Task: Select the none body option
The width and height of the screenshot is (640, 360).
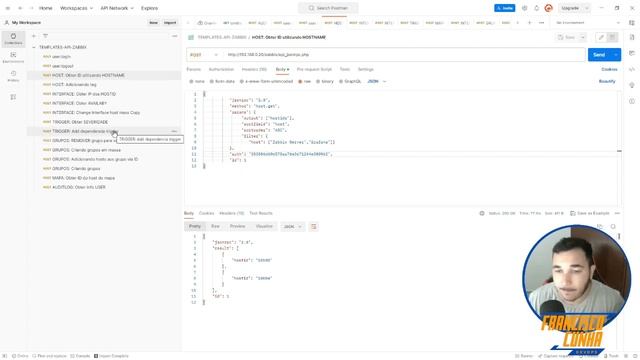Action: [x=197, y=81]
